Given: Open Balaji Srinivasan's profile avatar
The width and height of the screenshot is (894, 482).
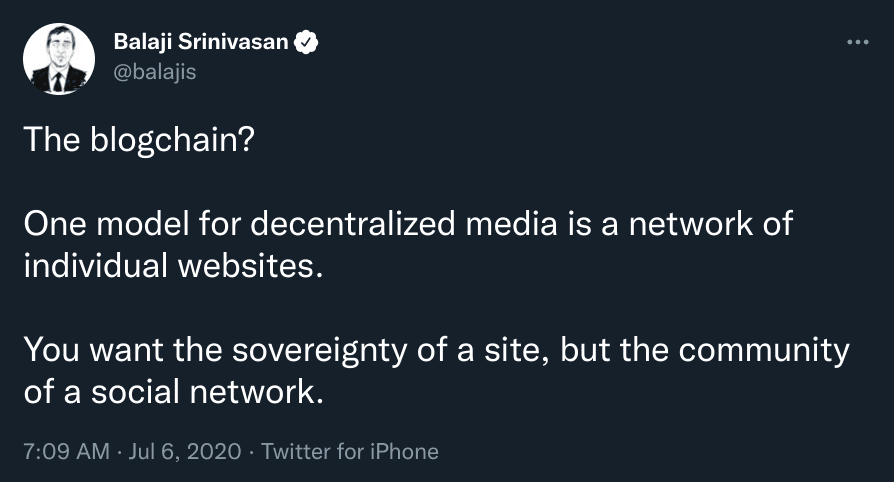Looking at the screenshot, I should coord(59,59).
